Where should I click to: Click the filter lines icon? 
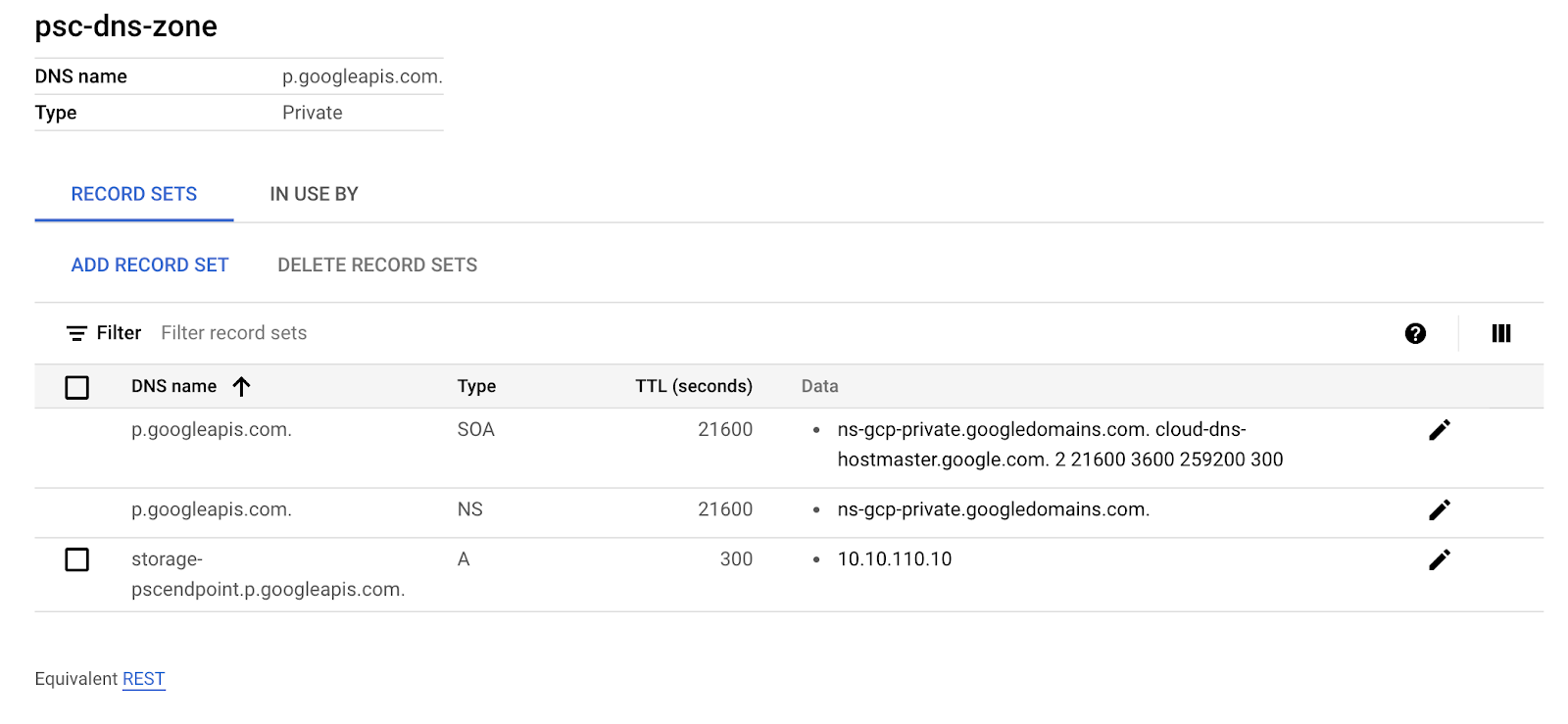click(x=76, y=333)
